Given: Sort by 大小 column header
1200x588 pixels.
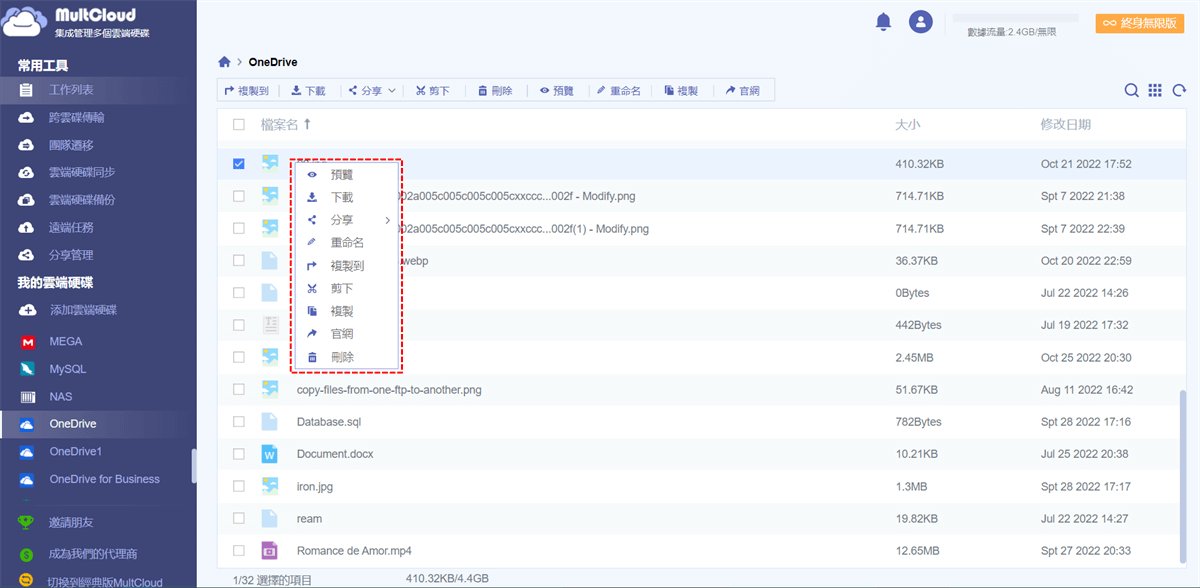Looking at the screenshot, I should (x=908, y=125).
